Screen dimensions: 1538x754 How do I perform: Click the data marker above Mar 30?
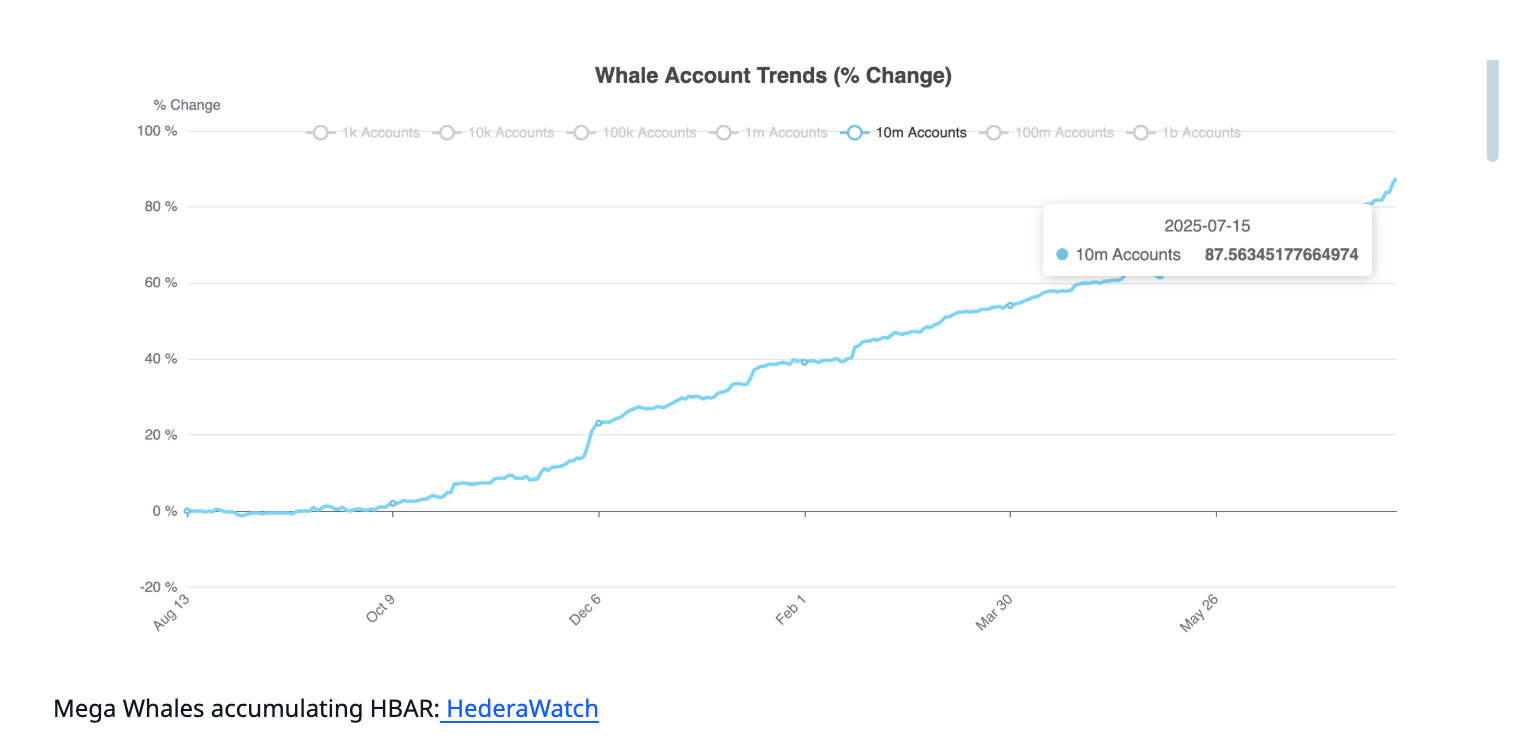(1010, 305)
